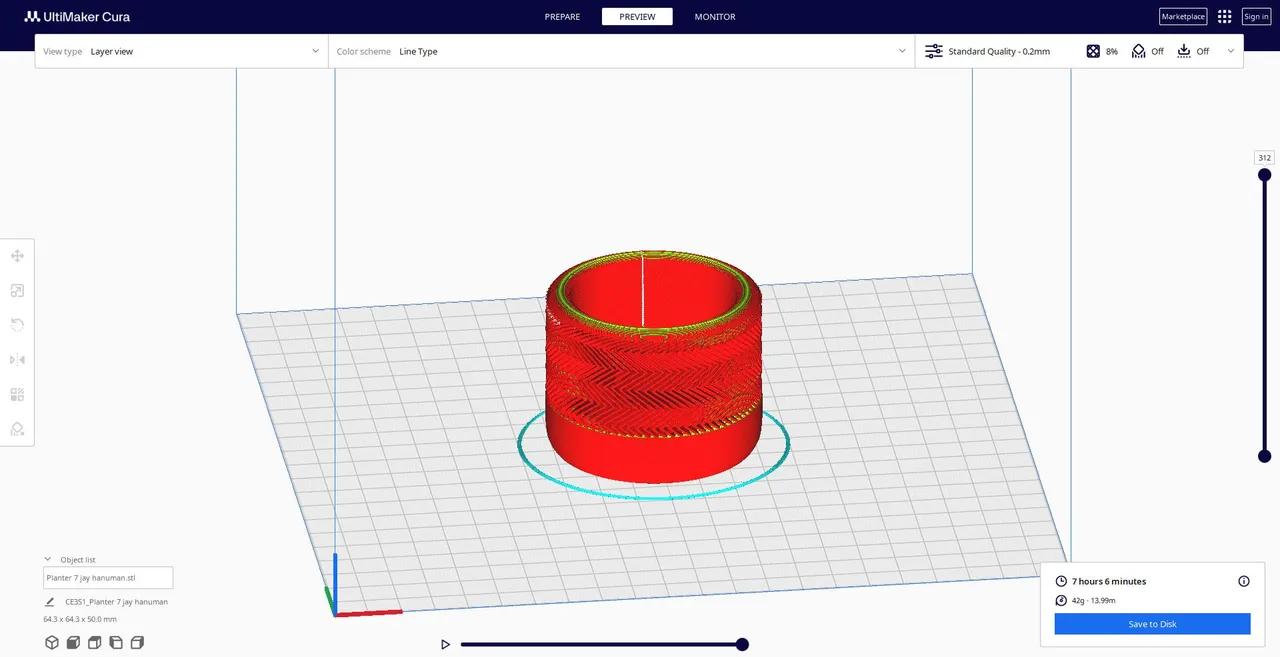Select the Mirror tool icon
The height and width of the screenshot is (657, 1280).
[x=17, y=360]
